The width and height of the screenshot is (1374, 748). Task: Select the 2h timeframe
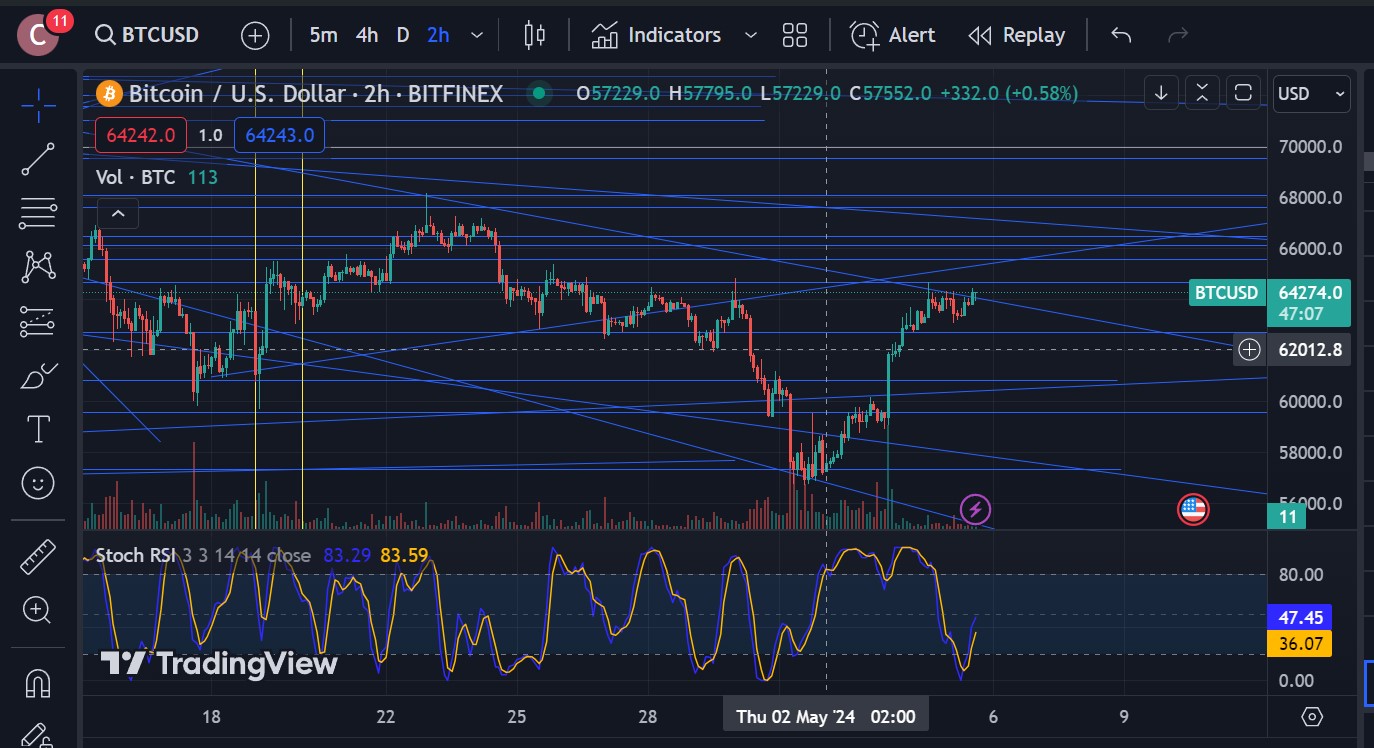[x=438, y=35]
